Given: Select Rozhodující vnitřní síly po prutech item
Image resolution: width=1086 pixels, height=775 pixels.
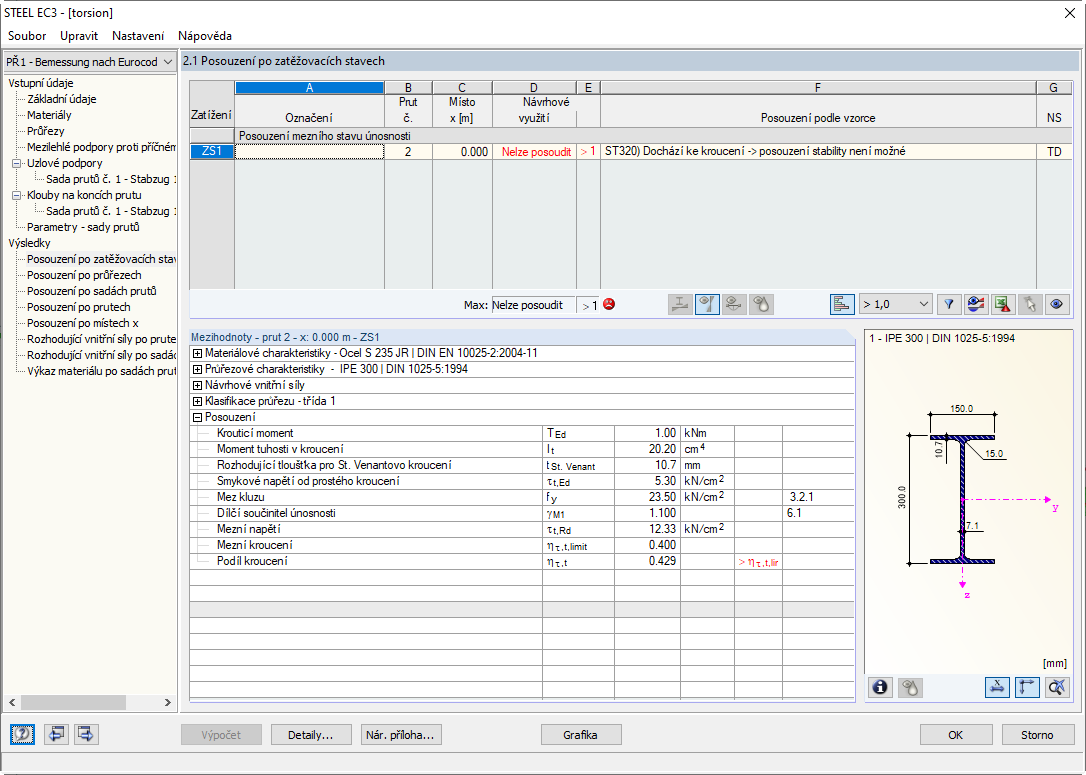Looking at the screenshot, I should pos(101,339).
